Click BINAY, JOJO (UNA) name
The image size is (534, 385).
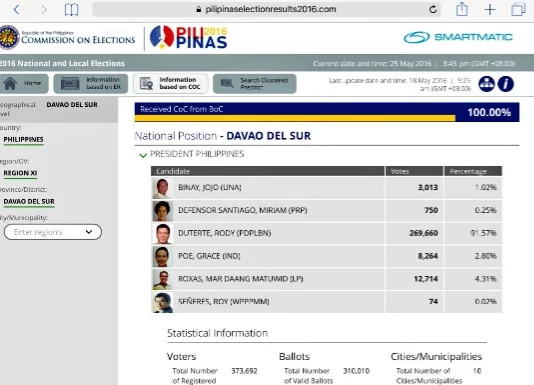[210, 187]
